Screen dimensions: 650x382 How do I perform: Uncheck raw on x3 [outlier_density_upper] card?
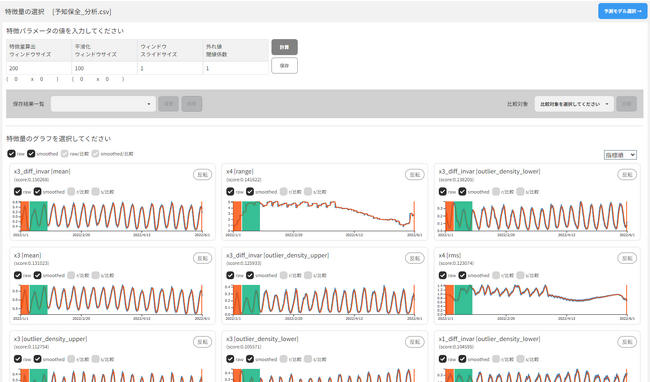point(18,359)
